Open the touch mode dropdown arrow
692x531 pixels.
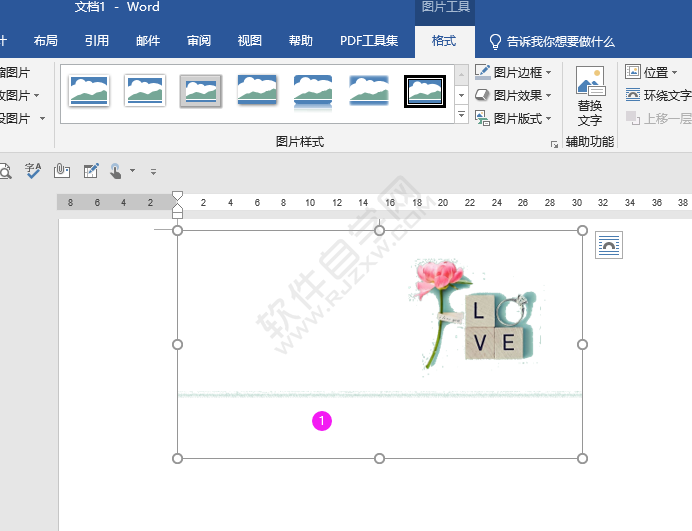tap(132, 171)
